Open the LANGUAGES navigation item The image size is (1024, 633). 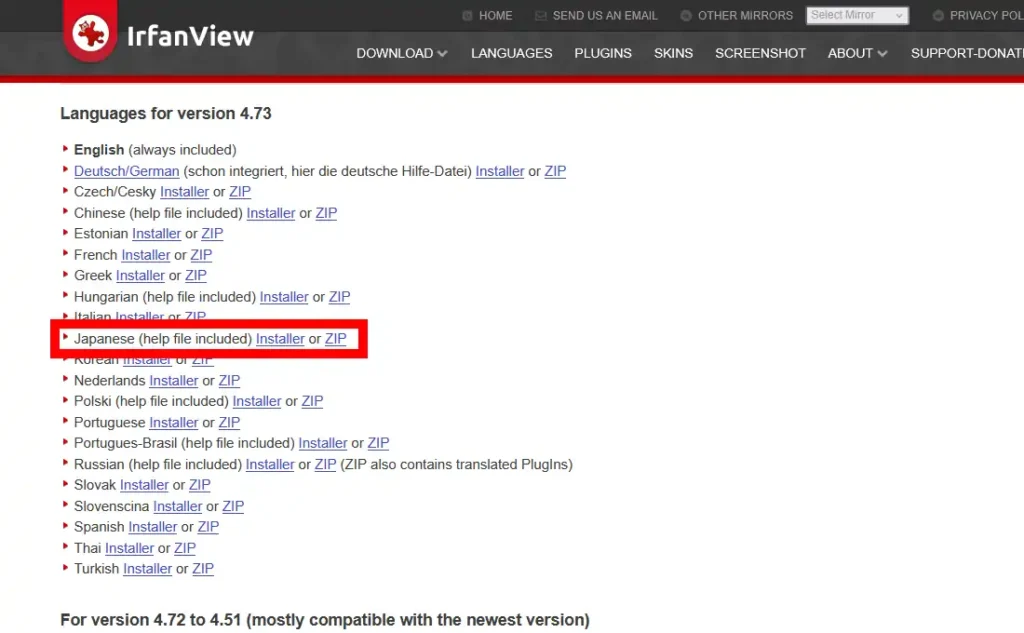coord(511,53)
